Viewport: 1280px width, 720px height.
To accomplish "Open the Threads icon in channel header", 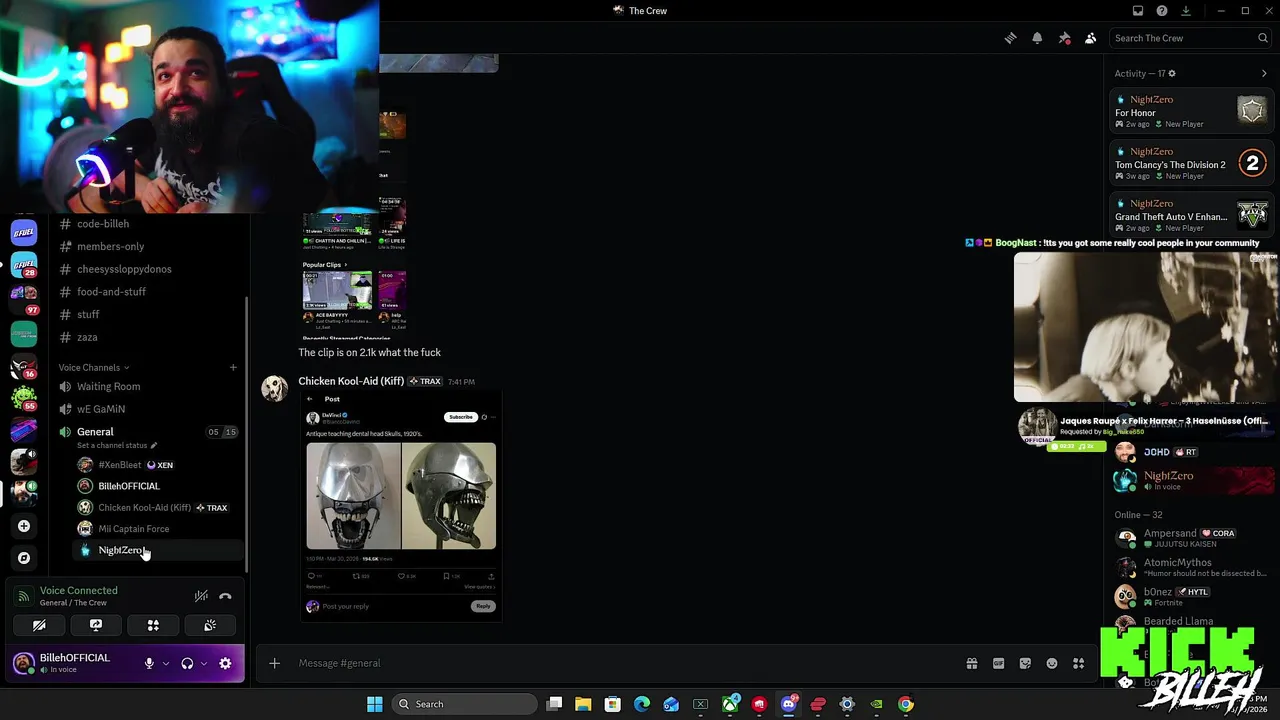I will click(x=1010, y=38).
